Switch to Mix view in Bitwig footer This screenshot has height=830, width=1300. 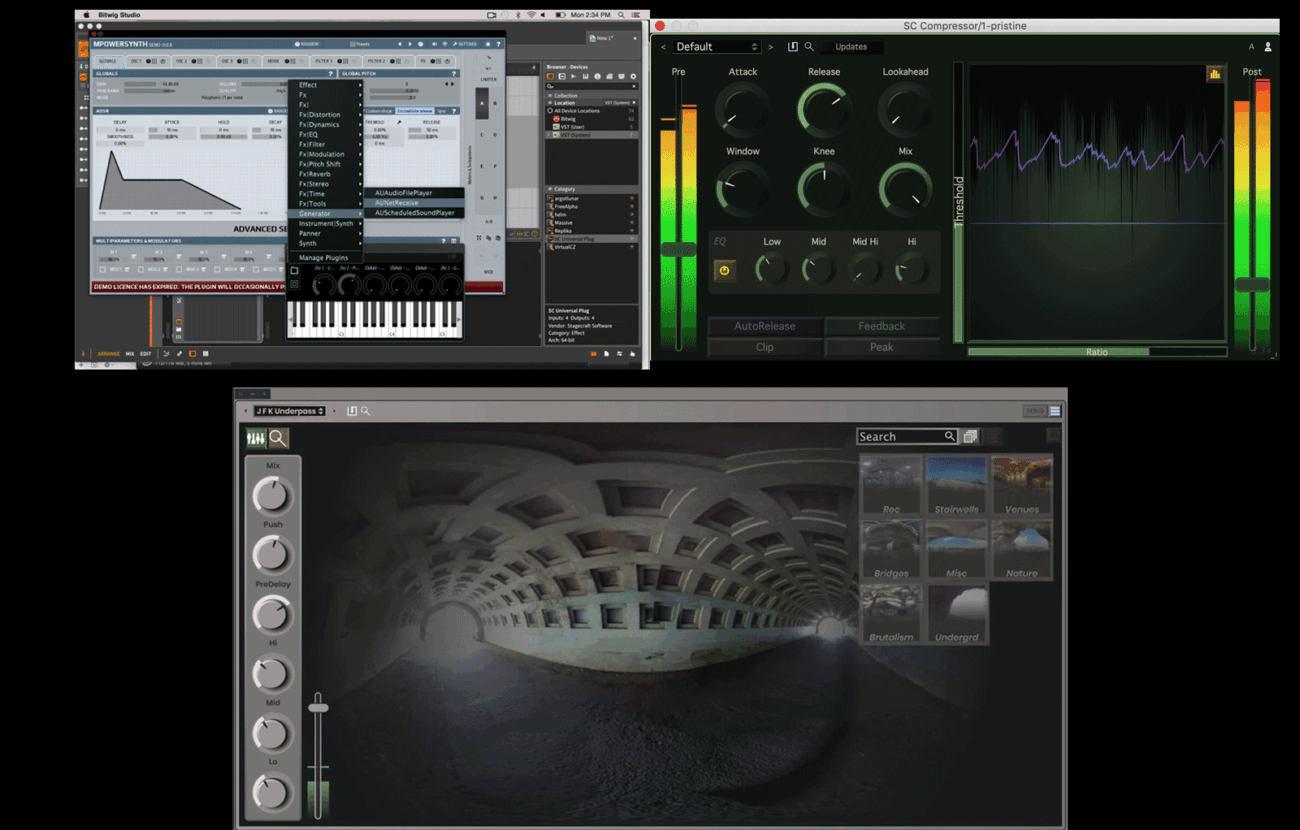[130, 354]
